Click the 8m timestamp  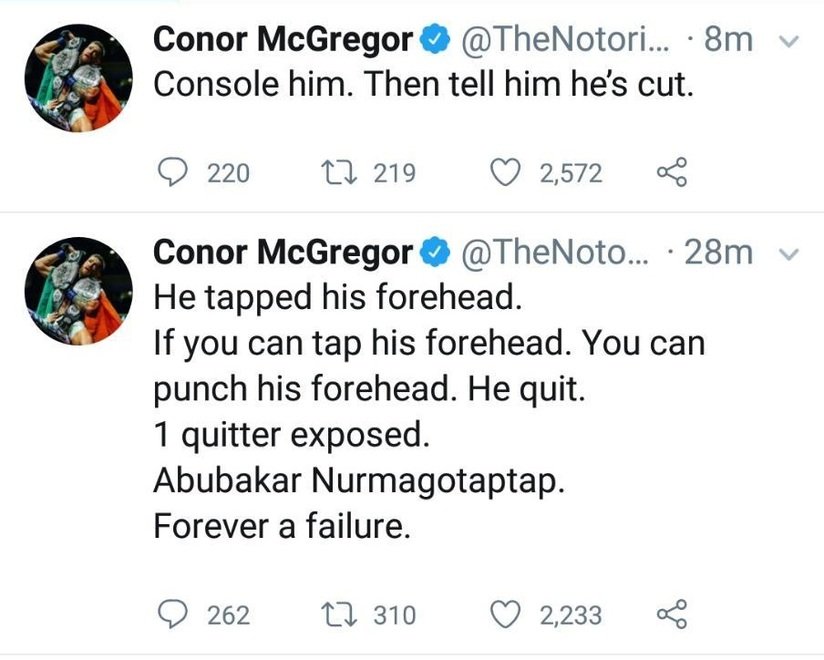[x=728, y=41]
